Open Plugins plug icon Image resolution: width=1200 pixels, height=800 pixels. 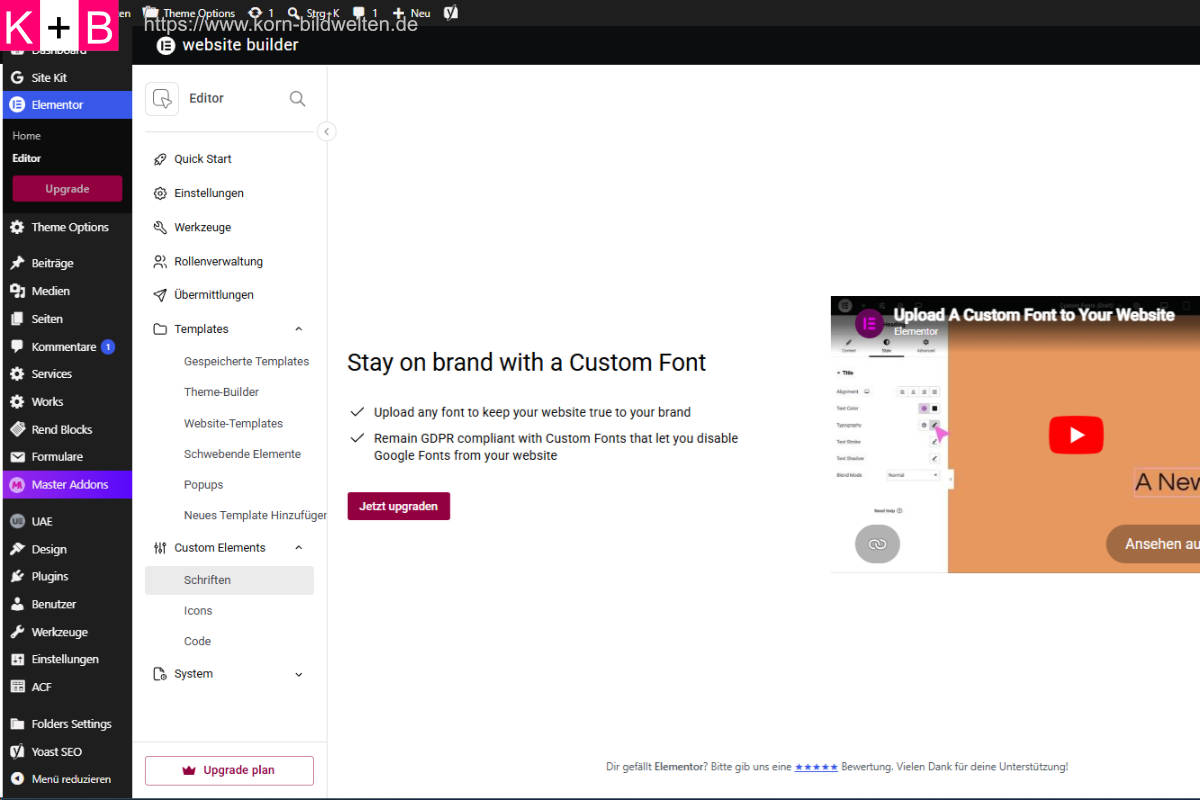click(16, 576)
